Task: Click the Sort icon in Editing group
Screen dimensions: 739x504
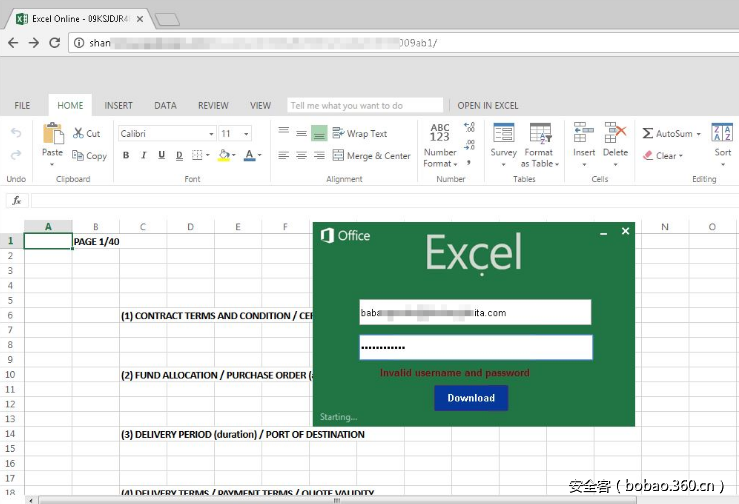Action: (x=721, y=134)
